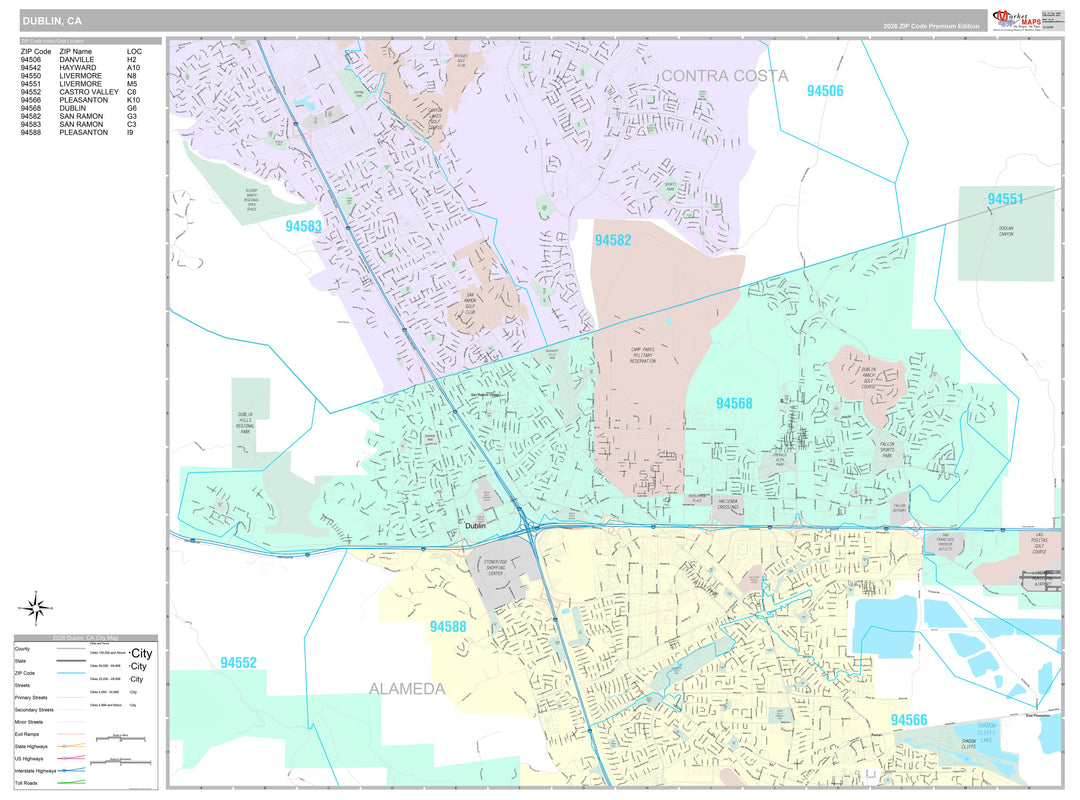Click the Toll Roads green line symbol
The height and width of the screenshot is (800, 1080).
coord(71,783)
